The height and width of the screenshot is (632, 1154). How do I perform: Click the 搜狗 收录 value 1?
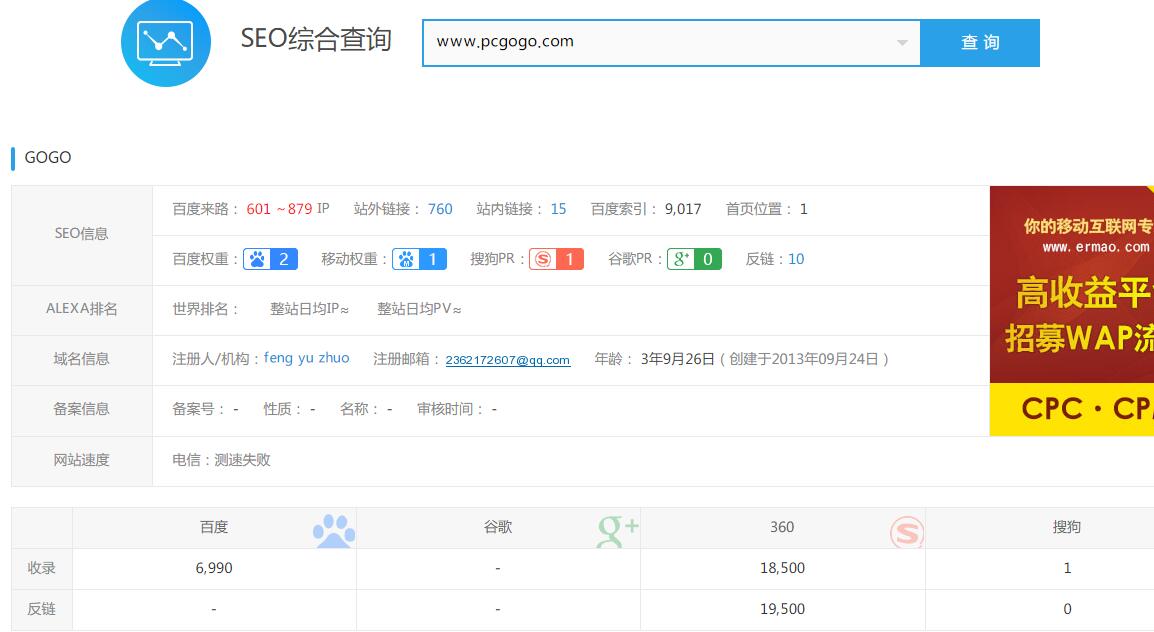(x=1067, y=568)
